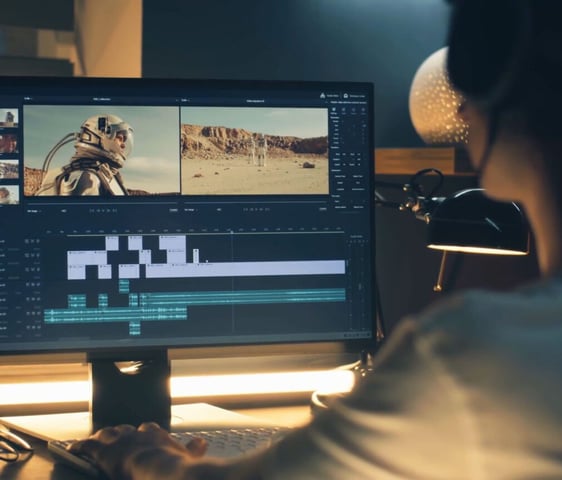Select the desert landscape in the right preview monitor
The image size is (562, 480).
[254, 151]
